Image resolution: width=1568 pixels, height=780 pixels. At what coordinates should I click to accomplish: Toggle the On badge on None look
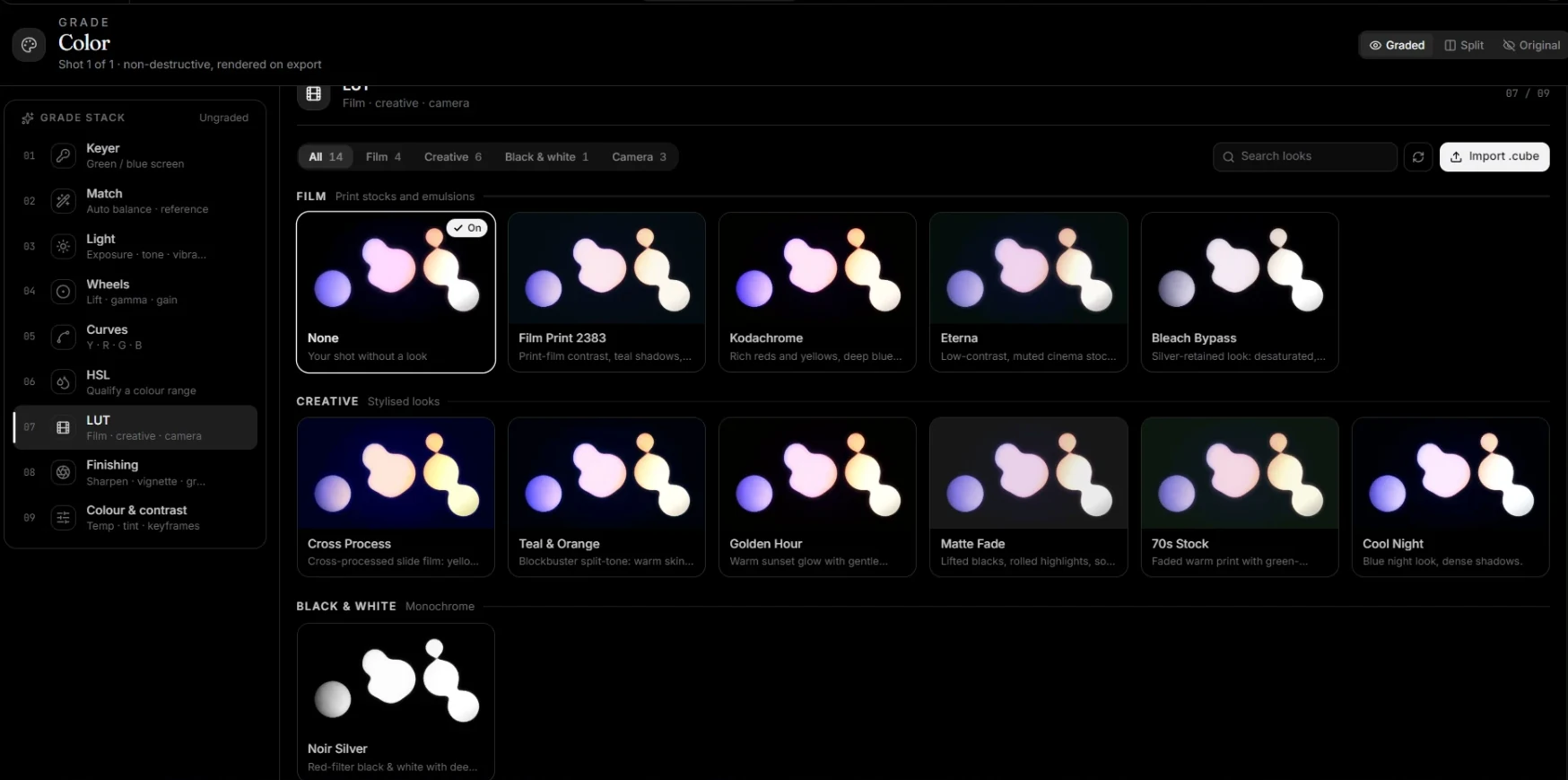coord(467,228)
